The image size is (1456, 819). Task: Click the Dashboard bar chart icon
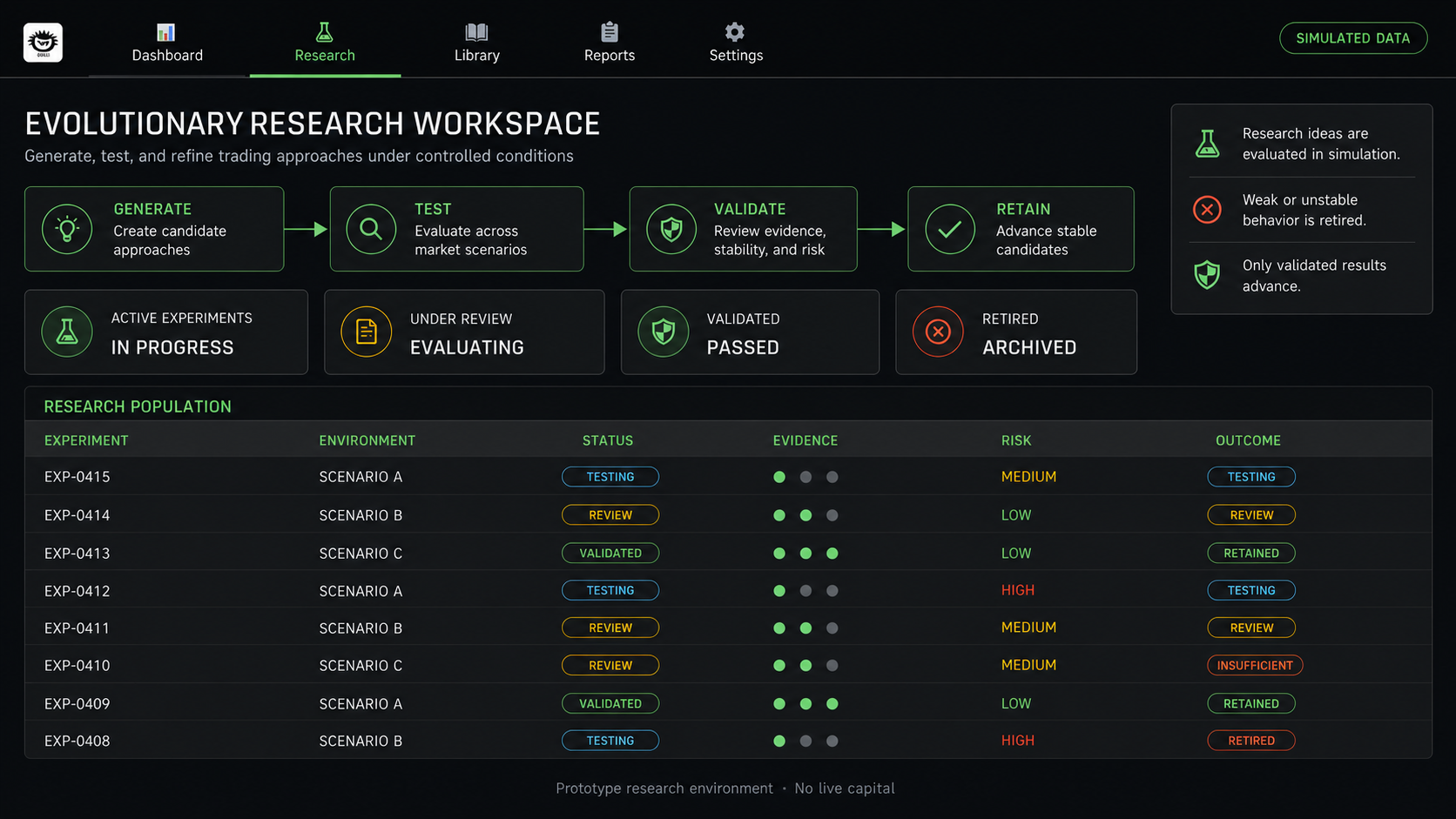166,32
